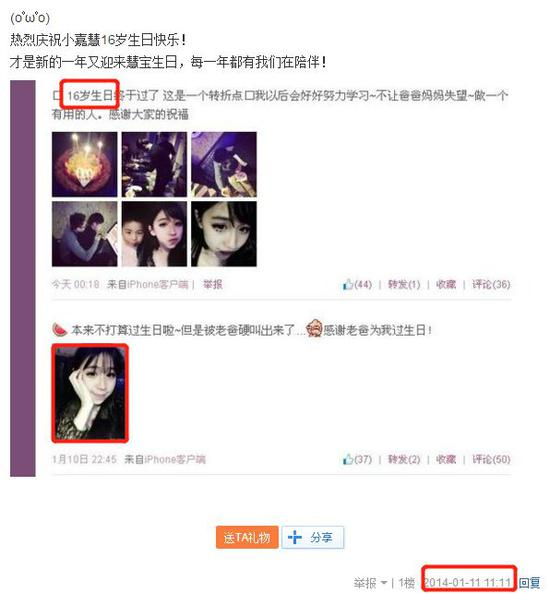Click 收藏 on the first post
Viewport: 550px width, 593px height.
[446, 284]
